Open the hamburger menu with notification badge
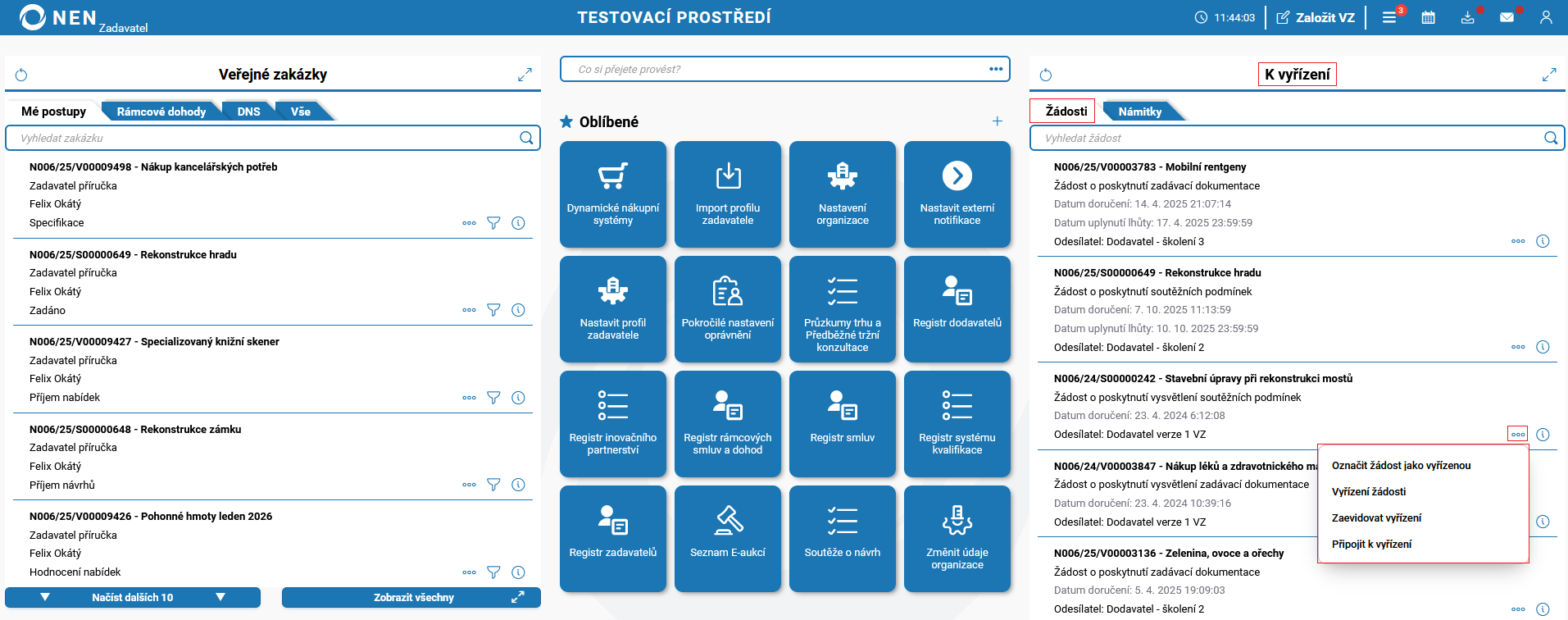 [1390, 17]
